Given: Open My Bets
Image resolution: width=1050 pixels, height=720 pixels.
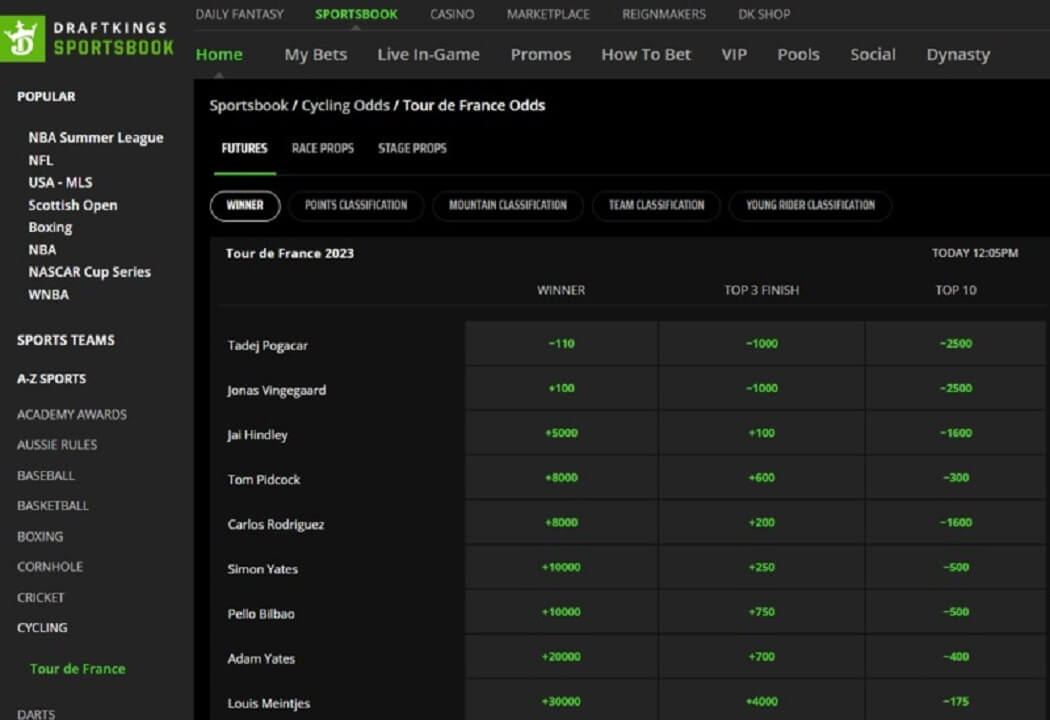Looking at the screenshot, I should click(x=315, y=54).
